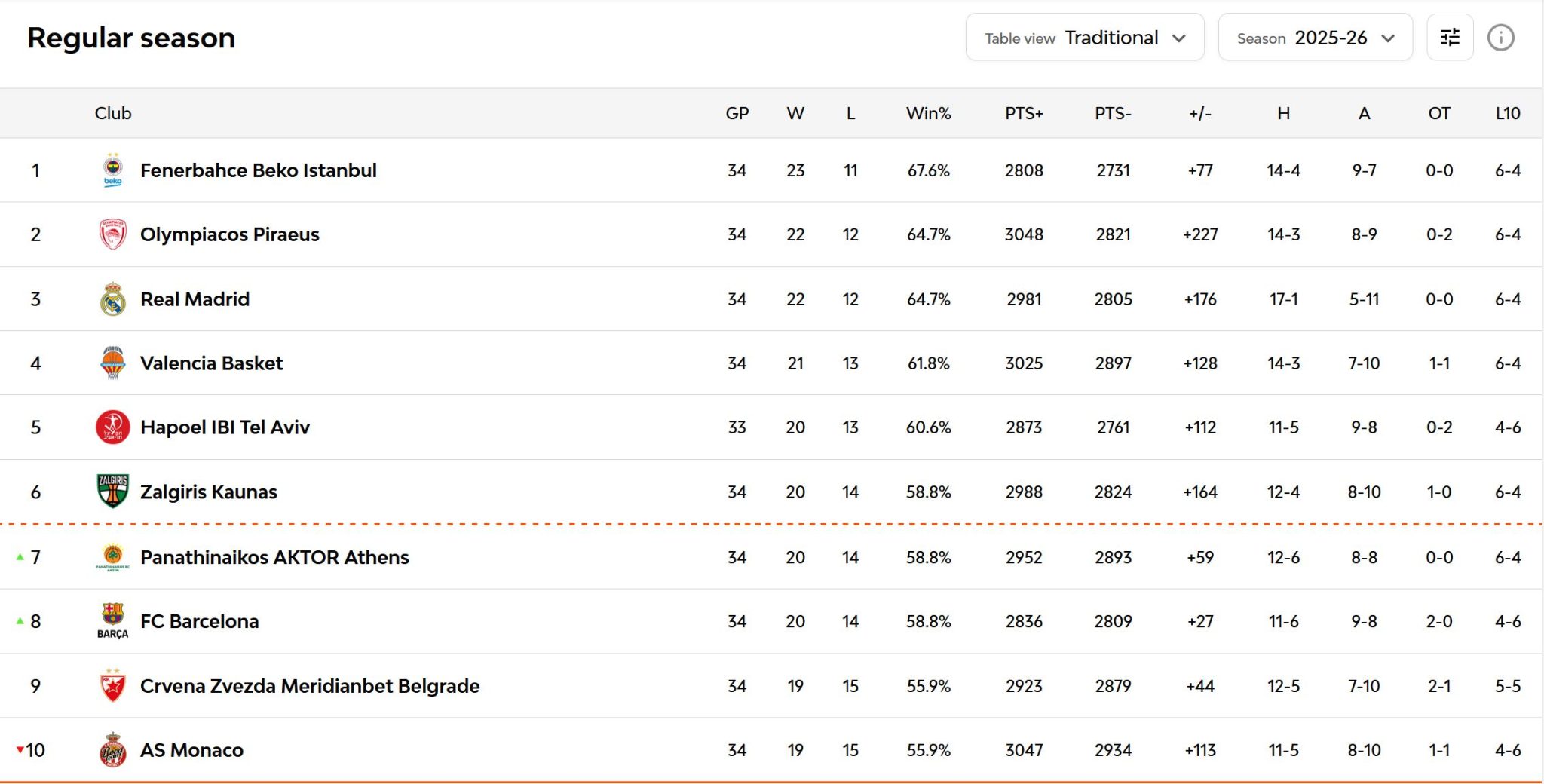Expand the Season 2025-26 dropdown
Image resolution: width=1544 pixels, height=784 pixels.
click(1315, 38)
